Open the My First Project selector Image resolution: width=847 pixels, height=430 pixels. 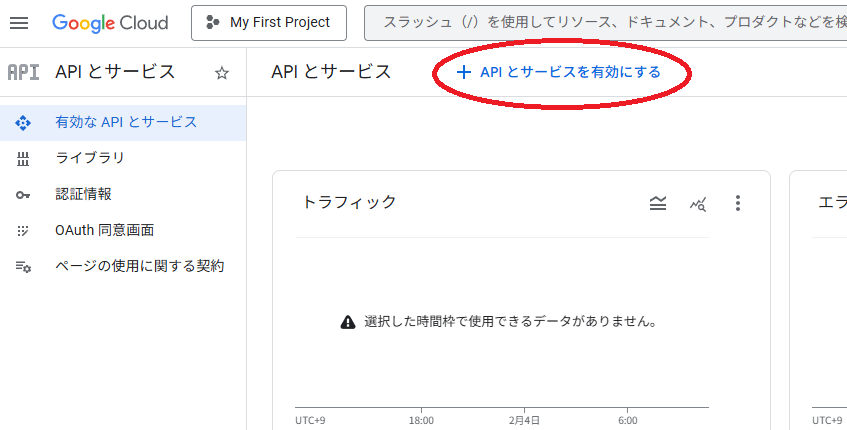coord(269,23)
